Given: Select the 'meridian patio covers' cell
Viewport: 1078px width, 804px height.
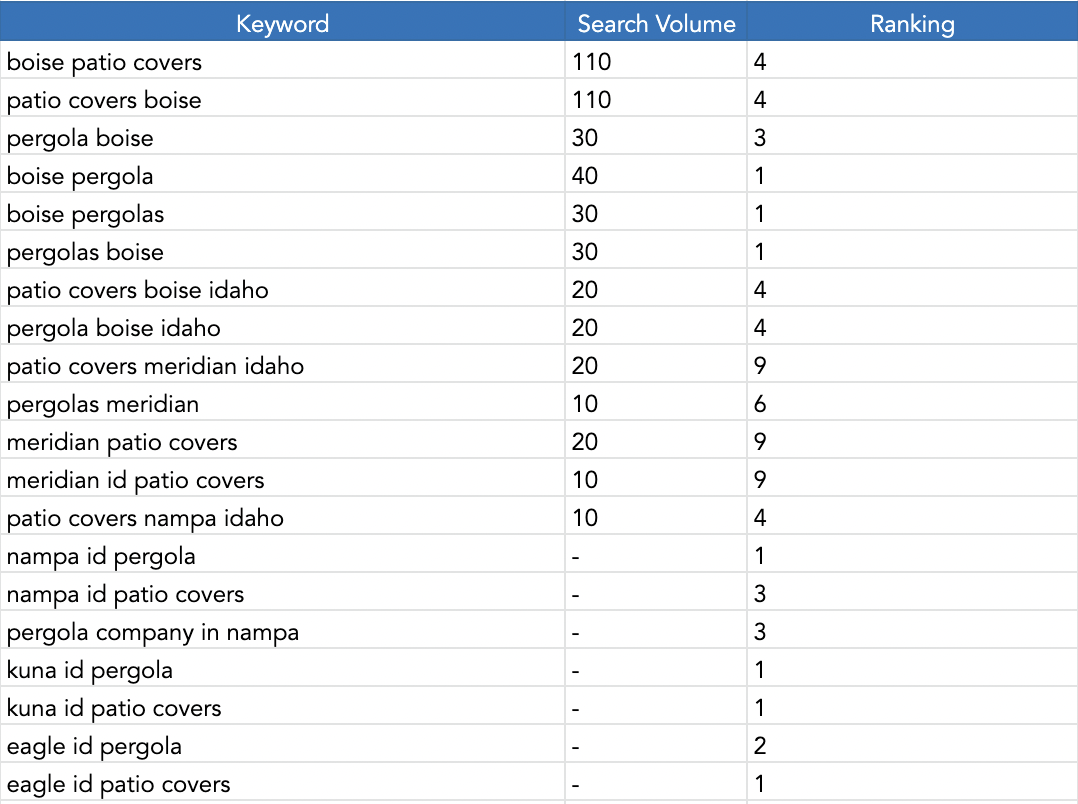Looking at the screenshot, I should coord(282,442).
